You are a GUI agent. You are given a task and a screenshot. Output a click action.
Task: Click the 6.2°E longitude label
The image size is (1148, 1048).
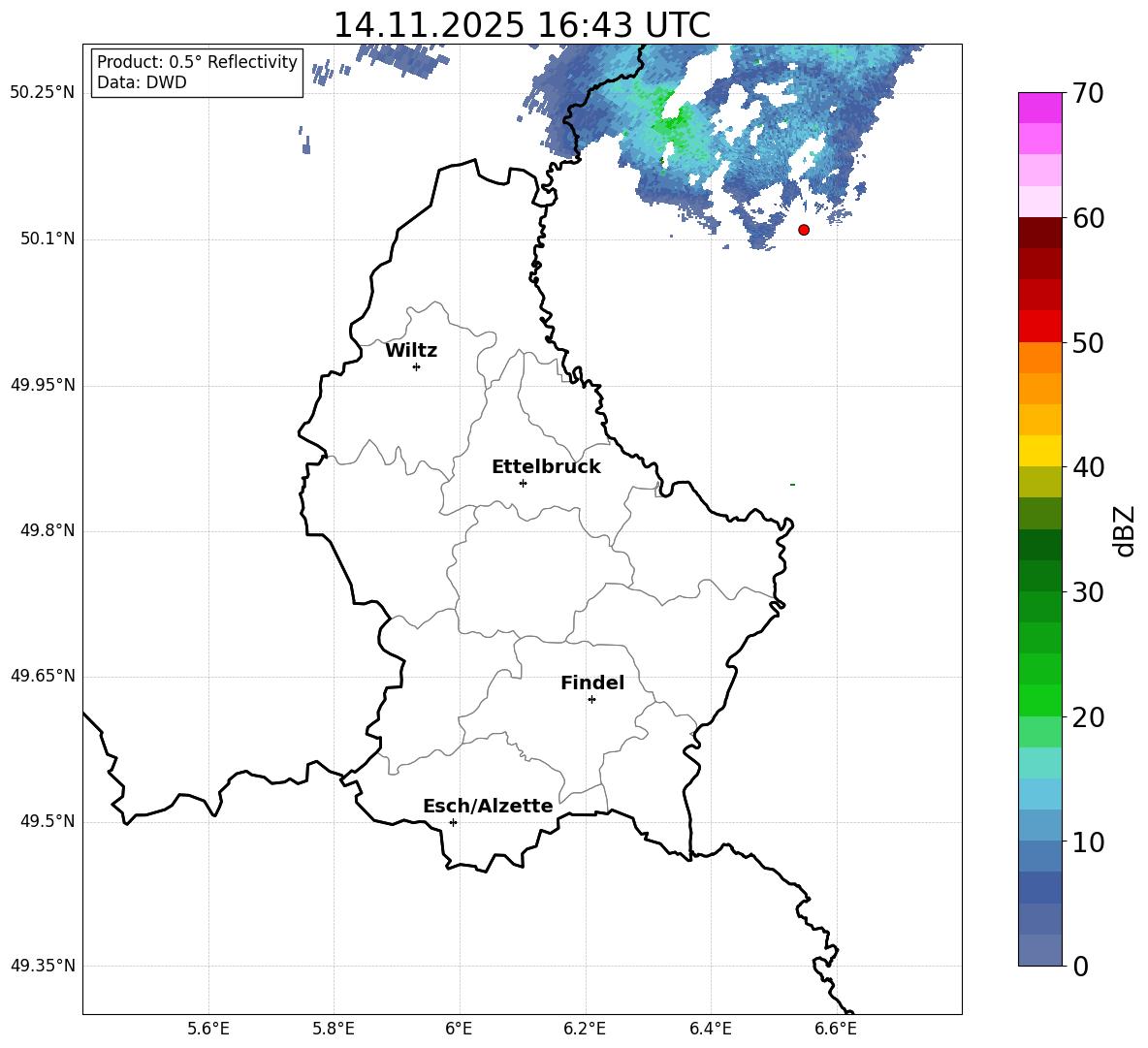(585, 1029)
